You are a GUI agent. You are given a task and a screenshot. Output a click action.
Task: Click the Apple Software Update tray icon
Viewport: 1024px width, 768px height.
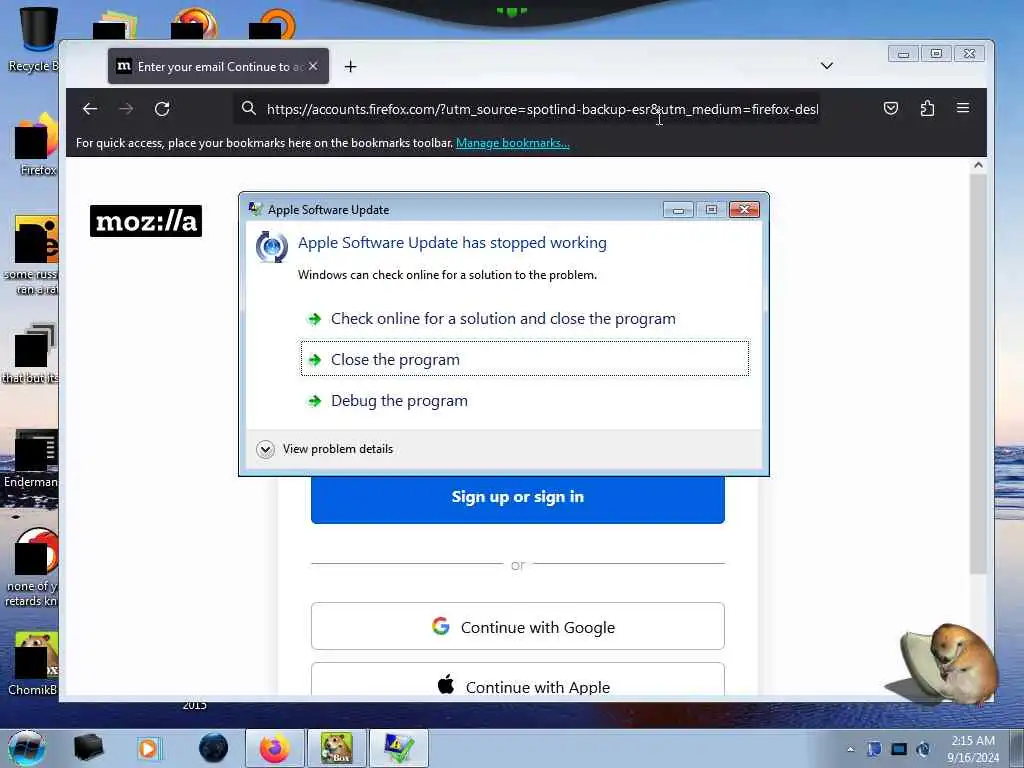point(923,749)
